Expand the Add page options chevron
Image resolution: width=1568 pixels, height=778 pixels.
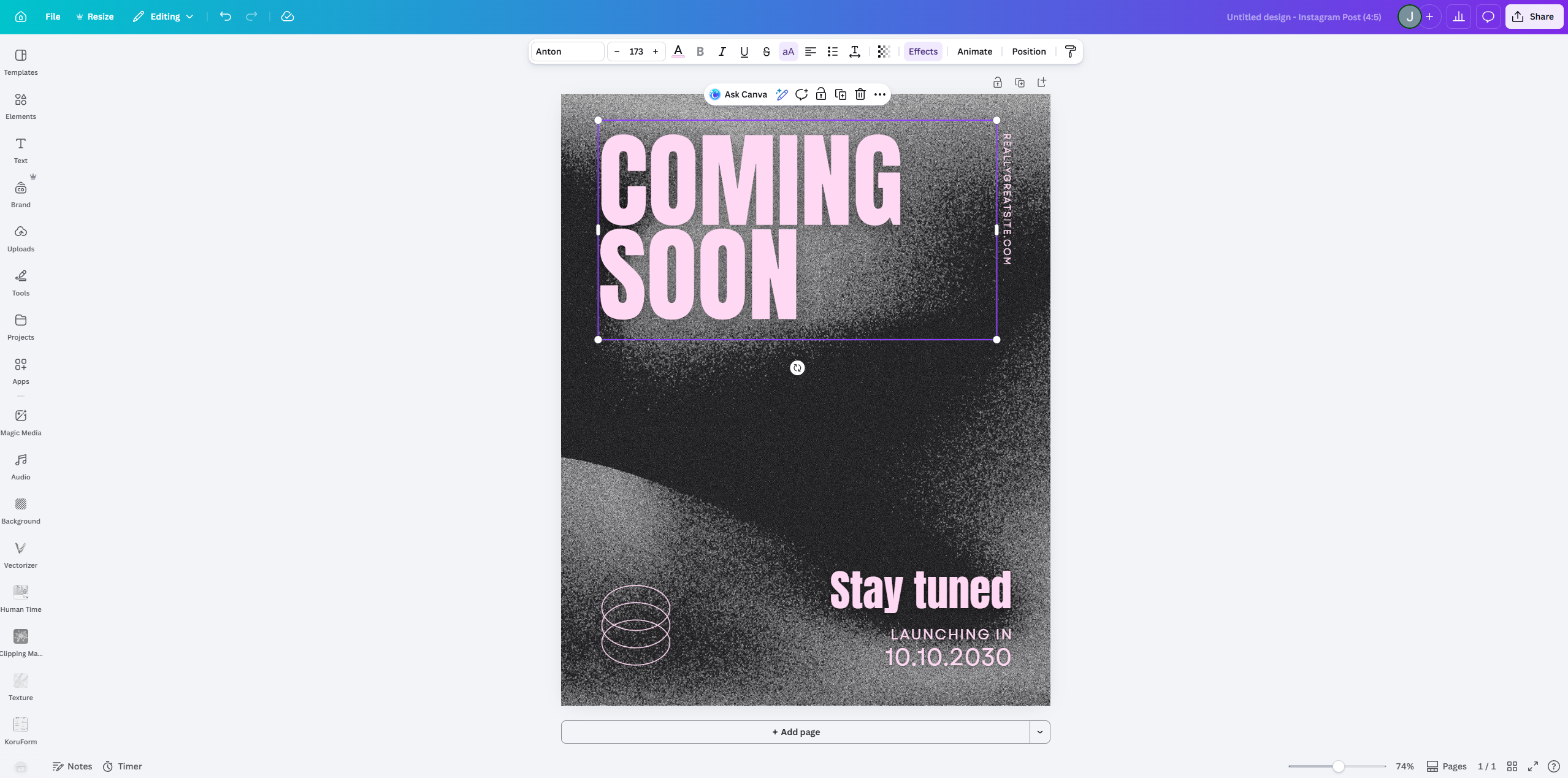[x=1039, y=732]
